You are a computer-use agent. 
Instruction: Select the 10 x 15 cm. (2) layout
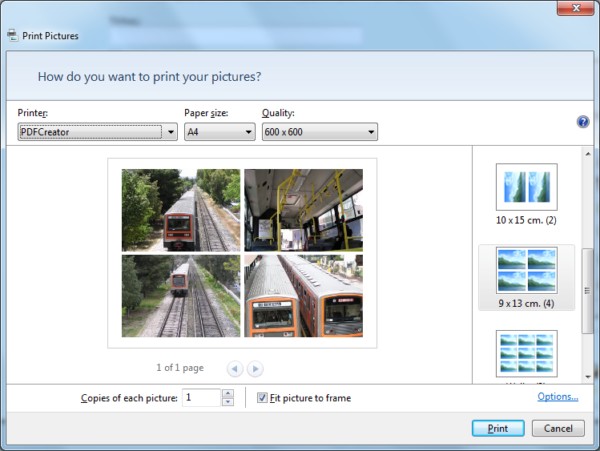[x=526, y=194]
